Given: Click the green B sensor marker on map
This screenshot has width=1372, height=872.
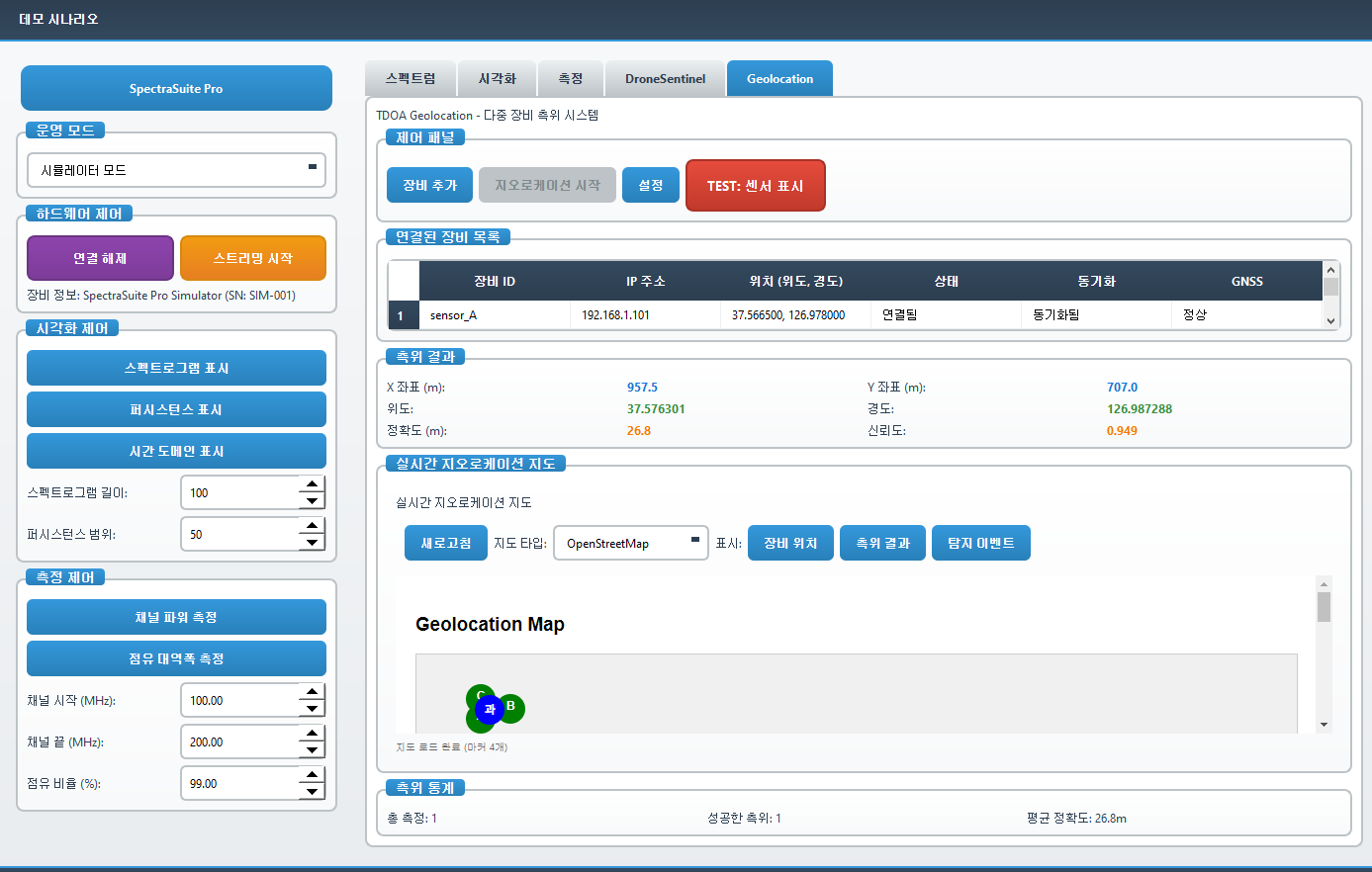Looking at the screenshot, I should pos(512,707).
